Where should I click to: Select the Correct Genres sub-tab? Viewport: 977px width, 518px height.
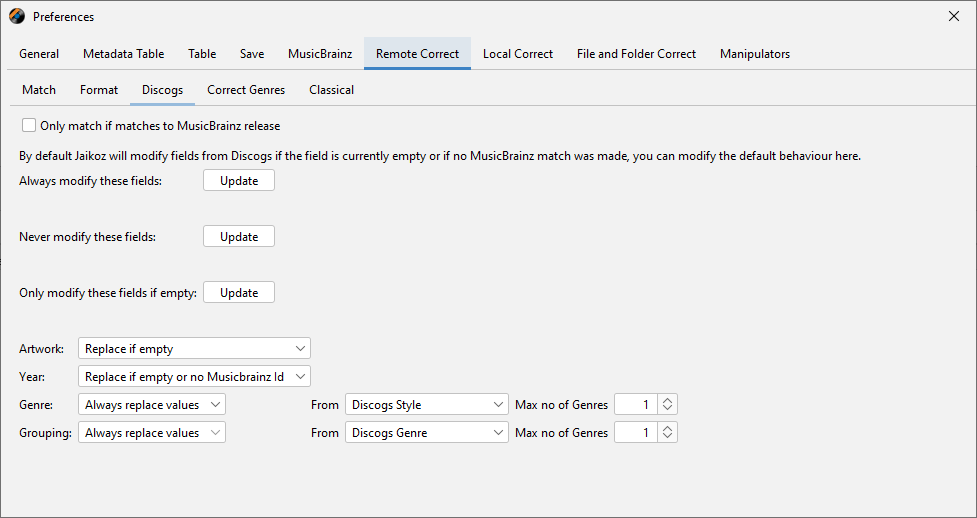click(x=246, y=90)
